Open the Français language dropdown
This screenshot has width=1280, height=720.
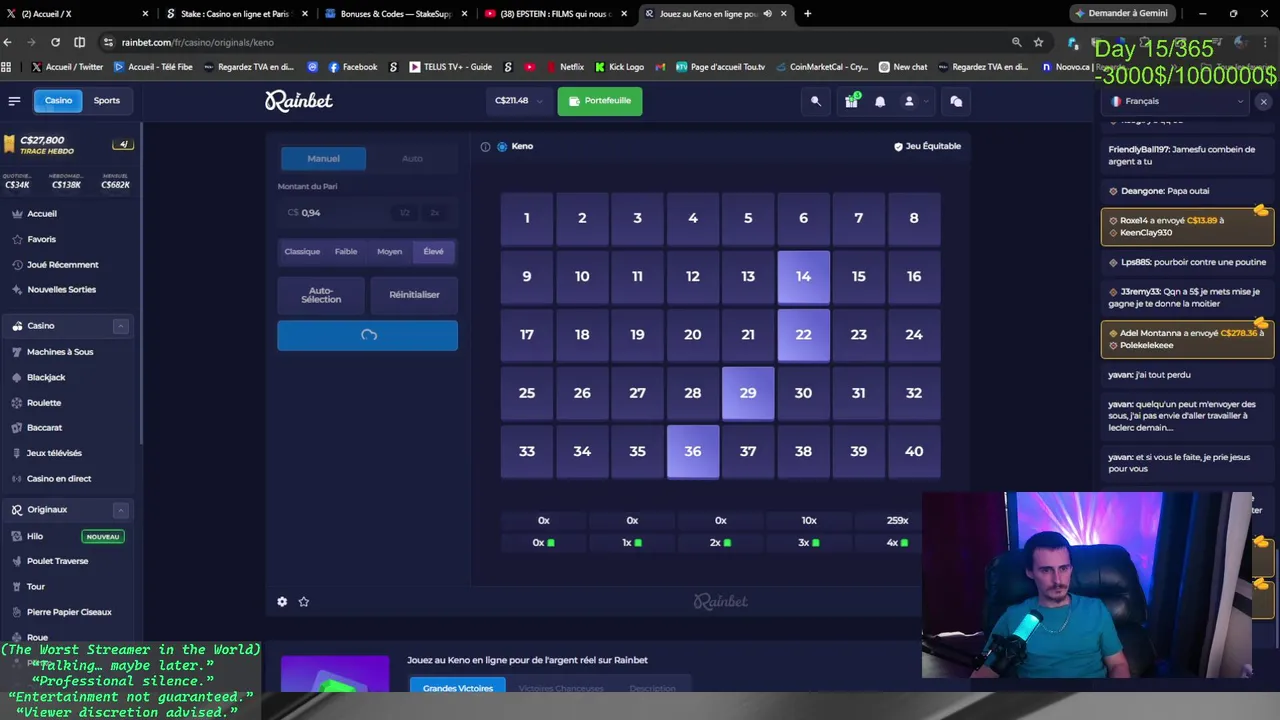tap(1177, 101)
